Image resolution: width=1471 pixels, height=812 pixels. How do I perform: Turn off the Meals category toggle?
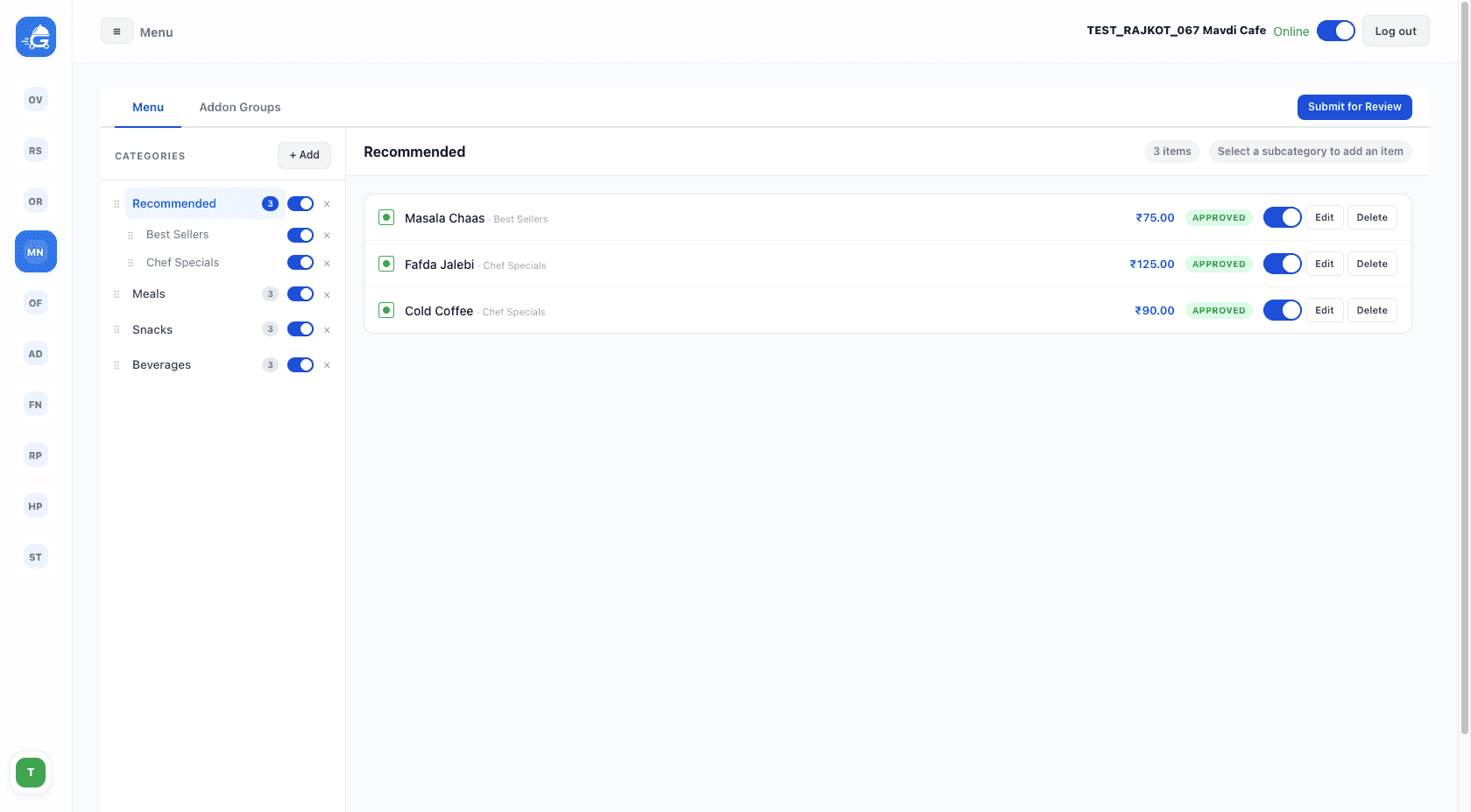[301, 294]
